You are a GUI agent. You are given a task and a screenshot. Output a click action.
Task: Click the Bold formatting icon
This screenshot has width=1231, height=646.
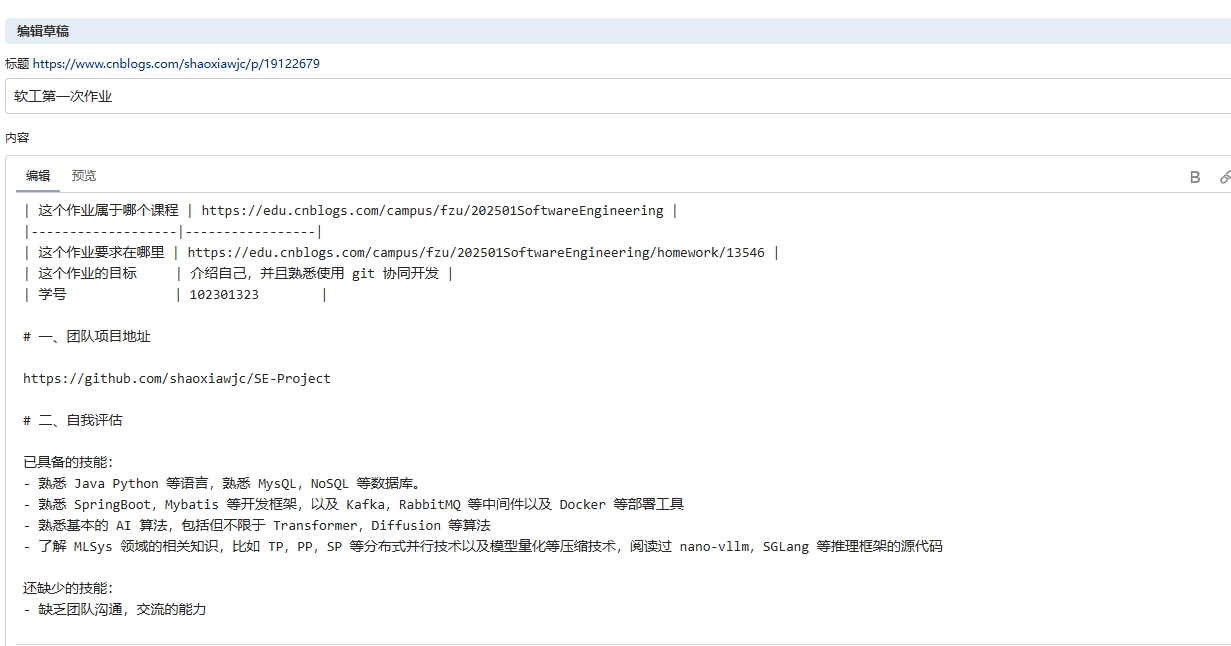click(x=1194, y=177)
